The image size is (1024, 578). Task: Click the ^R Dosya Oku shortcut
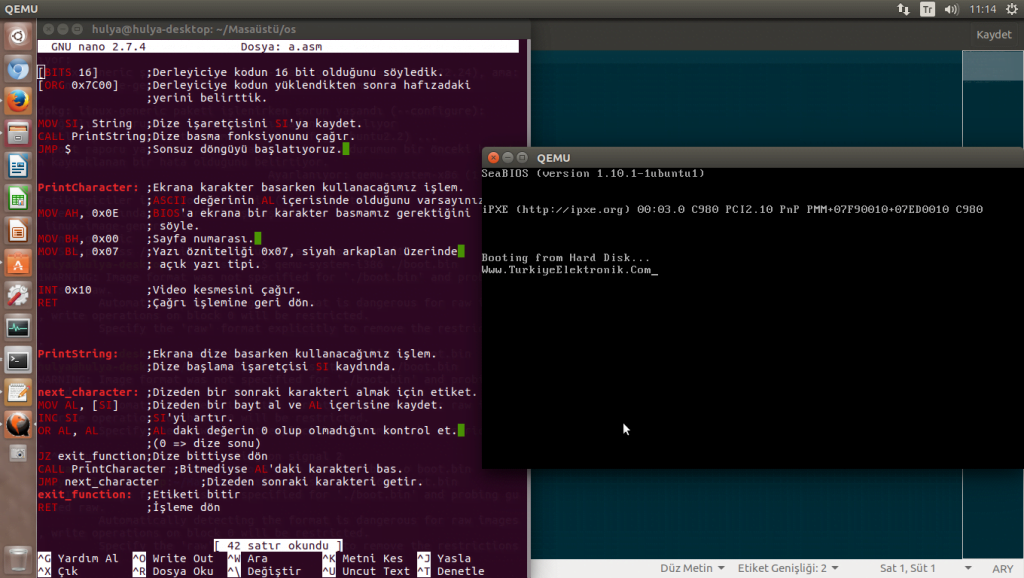click(x=173, y=571)
